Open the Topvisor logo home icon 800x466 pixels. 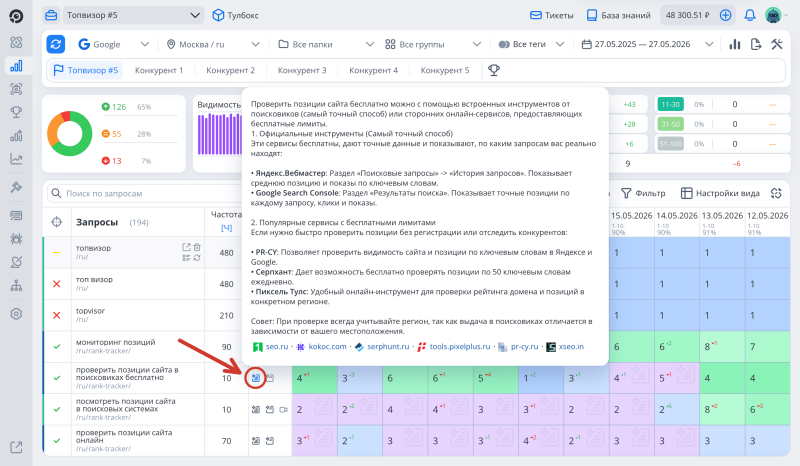pyautogui.click(x=16, y=16)
